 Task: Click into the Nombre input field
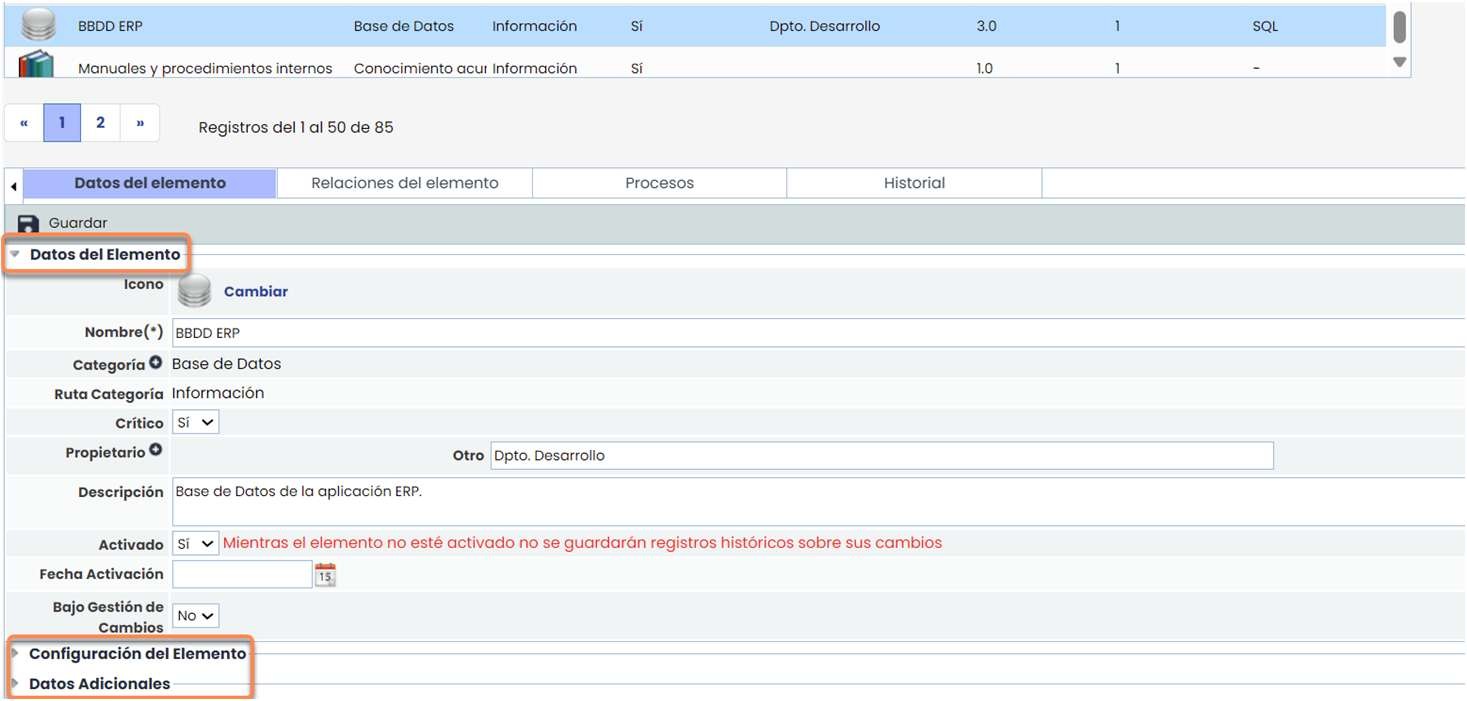[800, 333]
